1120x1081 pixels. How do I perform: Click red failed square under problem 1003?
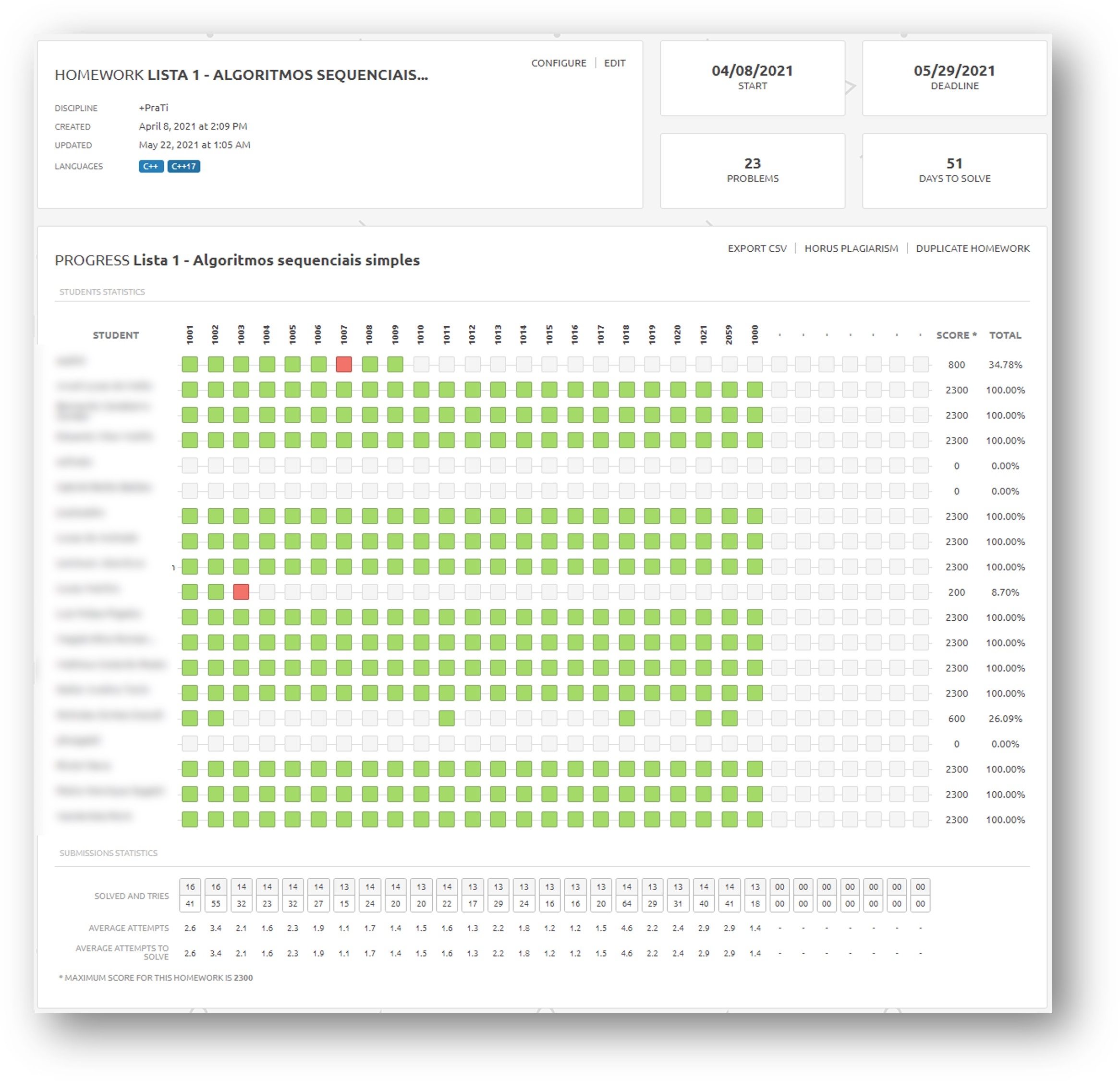point(241,591)
